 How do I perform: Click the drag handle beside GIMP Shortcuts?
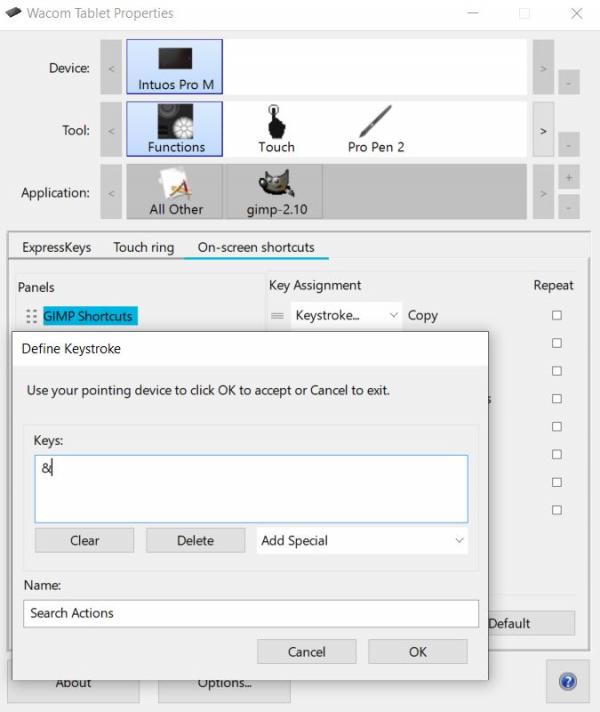[31, 316]
